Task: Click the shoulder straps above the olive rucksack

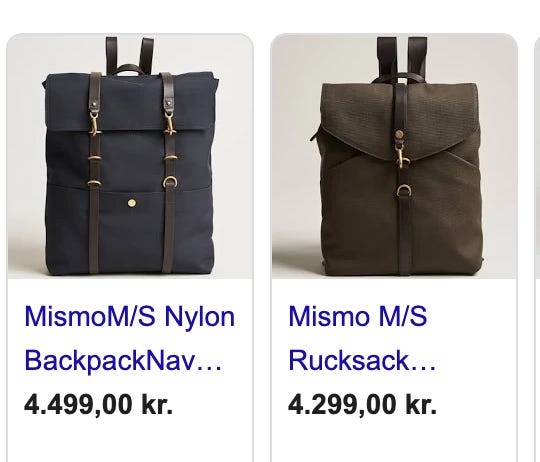Action: (402, 57)
